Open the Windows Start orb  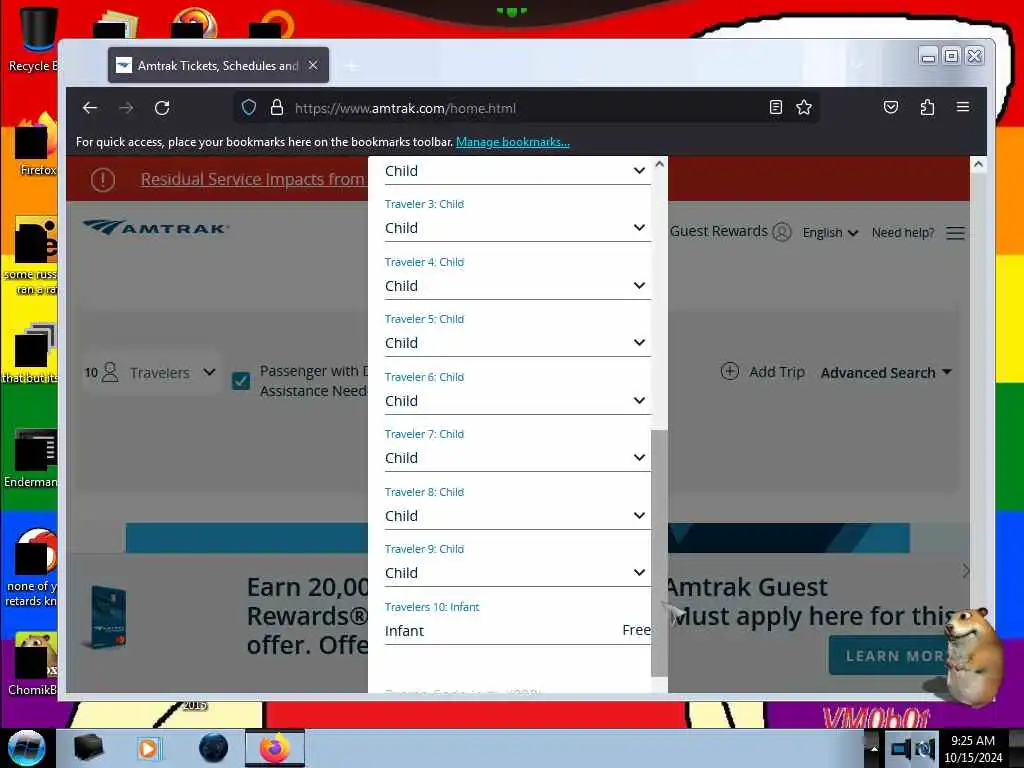tap(27, 748)
